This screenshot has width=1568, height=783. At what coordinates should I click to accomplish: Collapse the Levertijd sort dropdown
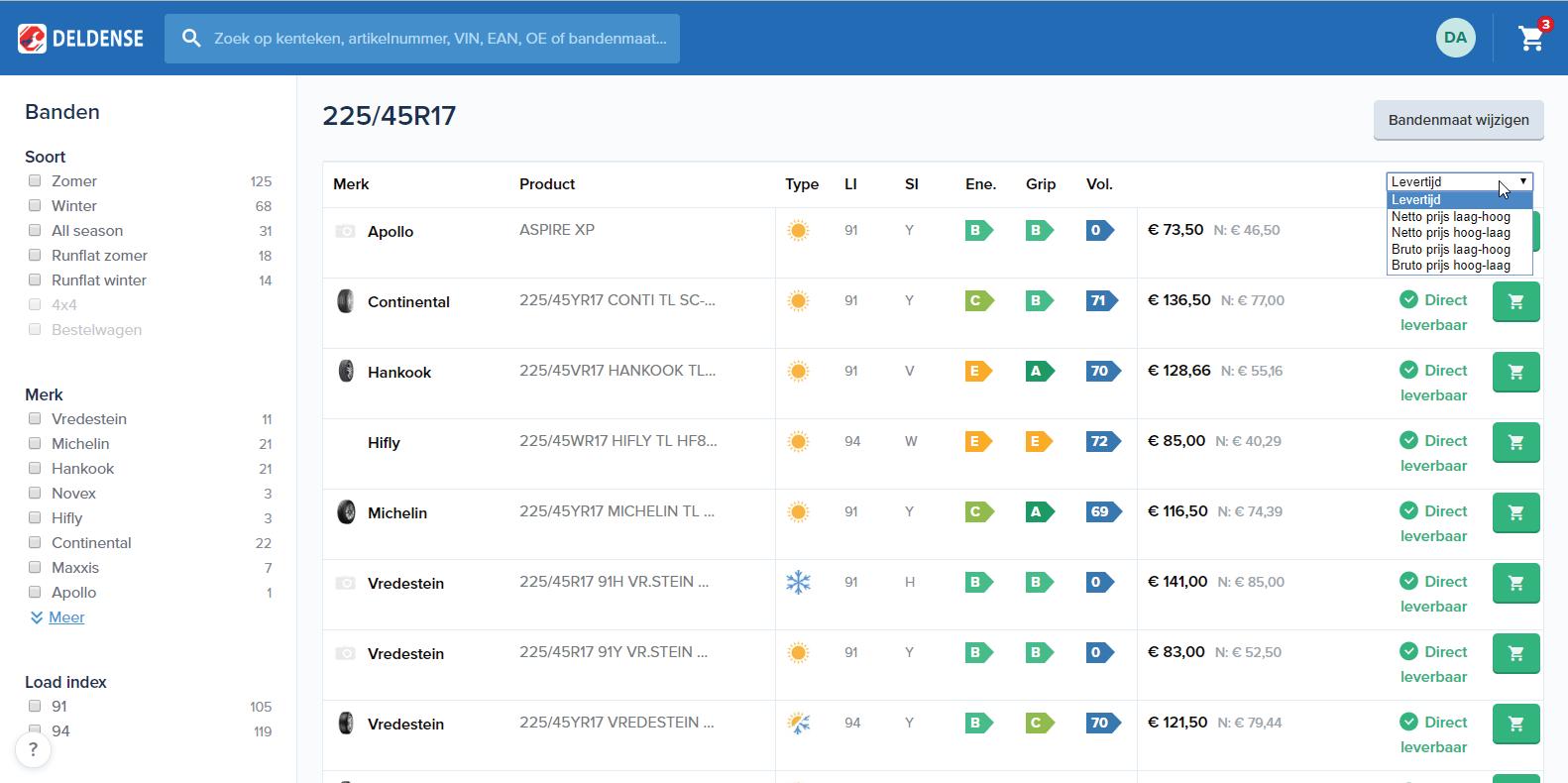click(1459, 181)
